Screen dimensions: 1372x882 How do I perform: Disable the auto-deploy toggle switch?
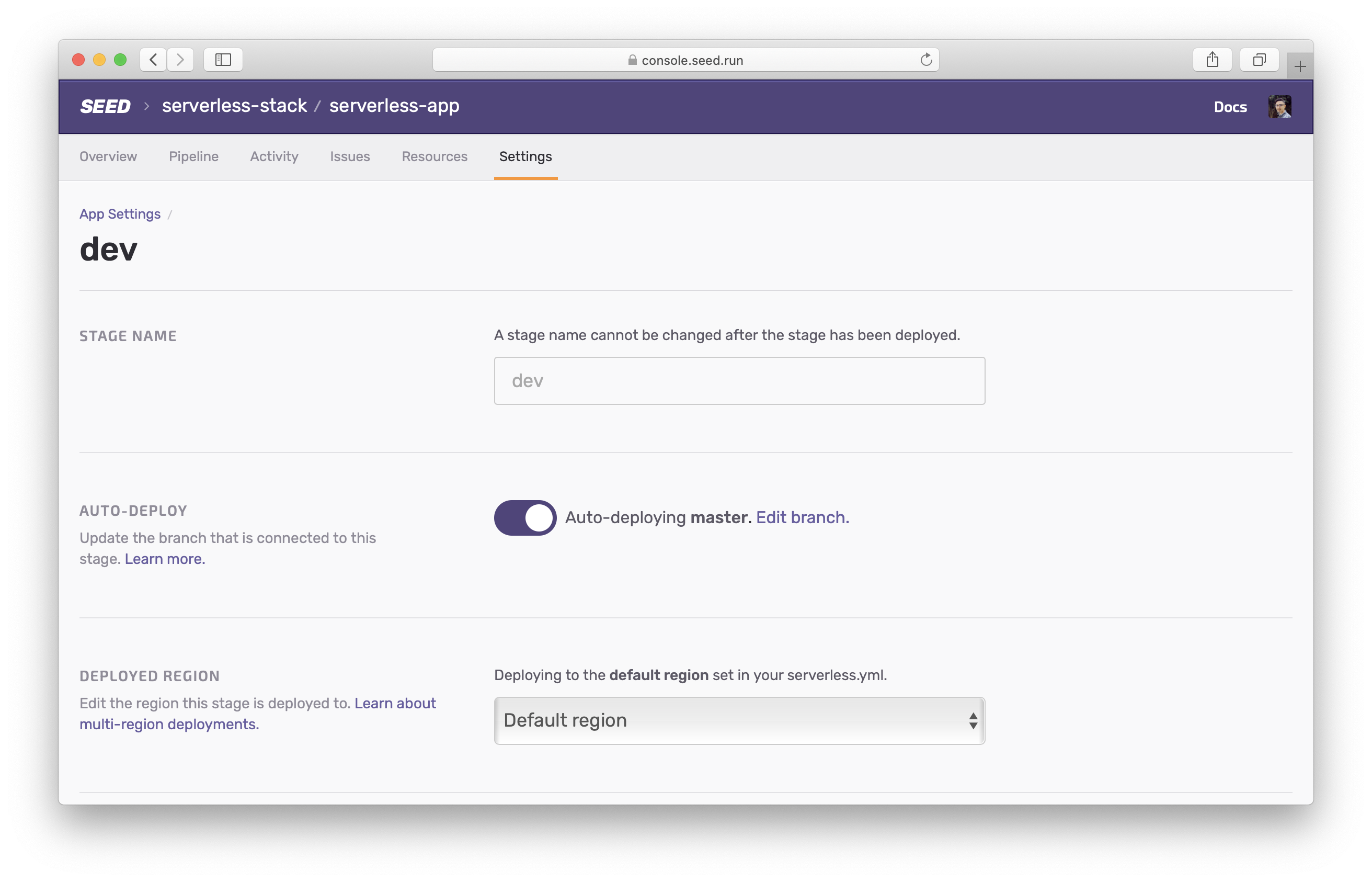tap(525, 518)
